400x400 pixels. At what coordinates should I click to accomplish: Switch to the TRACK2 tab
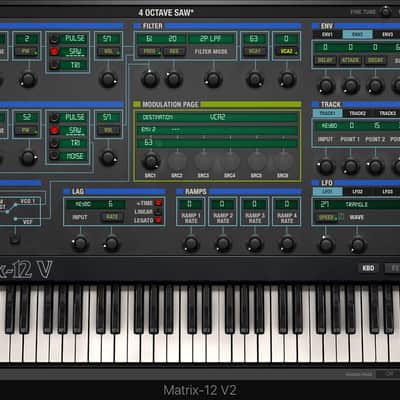pos(357,113)
